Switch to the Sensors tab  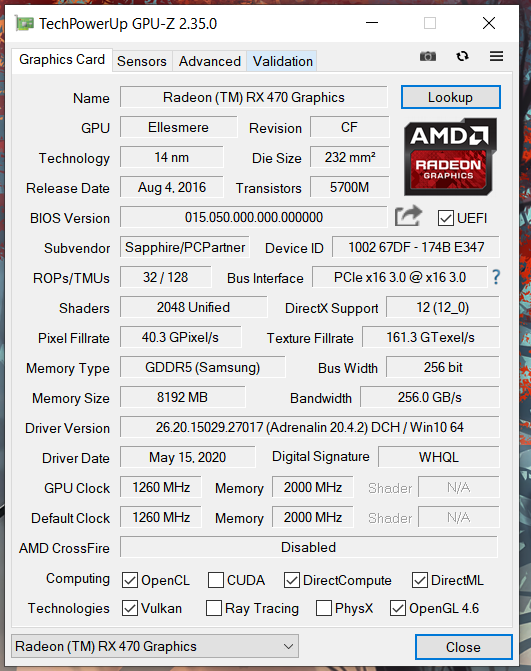pos(142,61)
